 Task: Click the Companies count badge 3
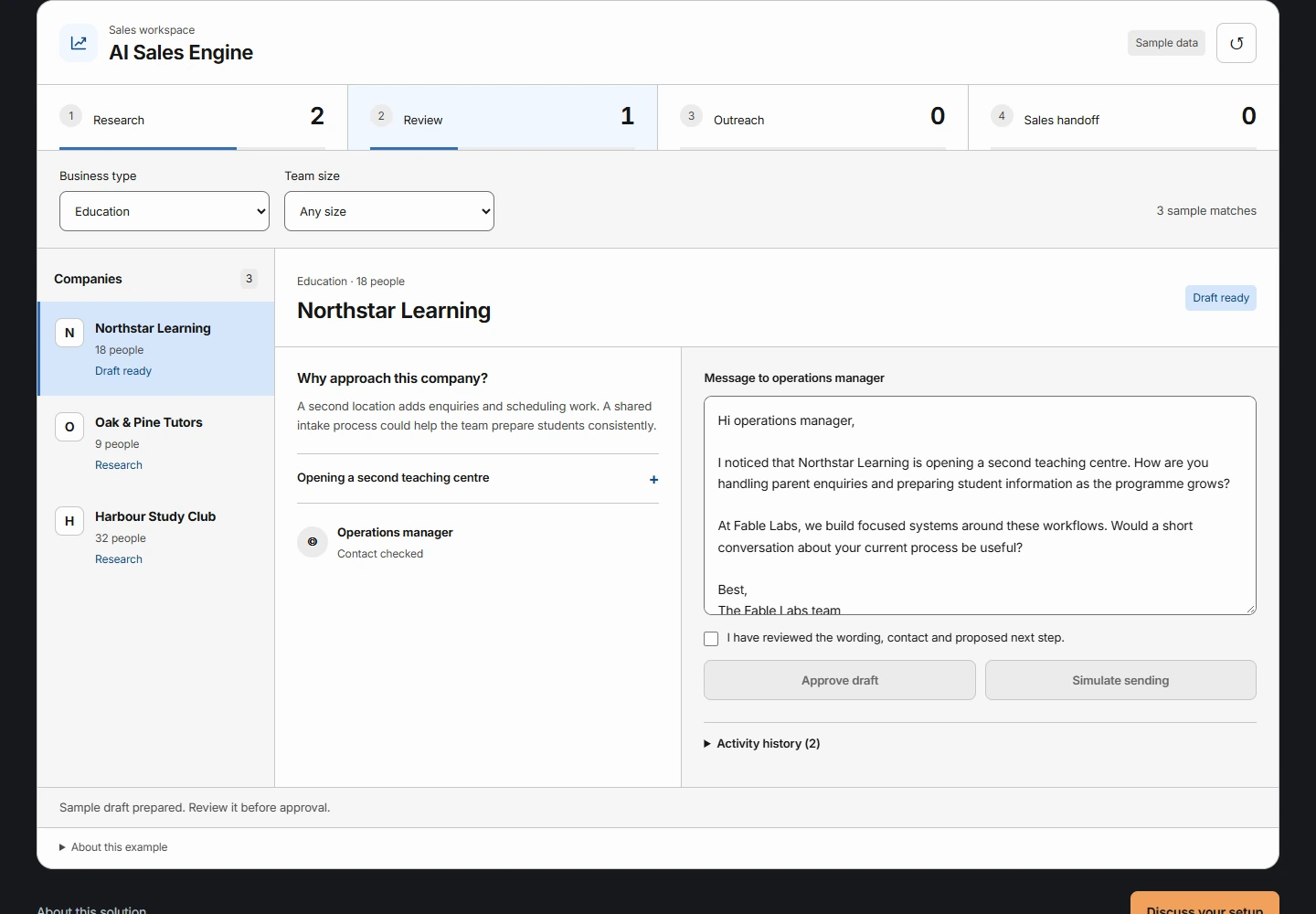point(249,279)
